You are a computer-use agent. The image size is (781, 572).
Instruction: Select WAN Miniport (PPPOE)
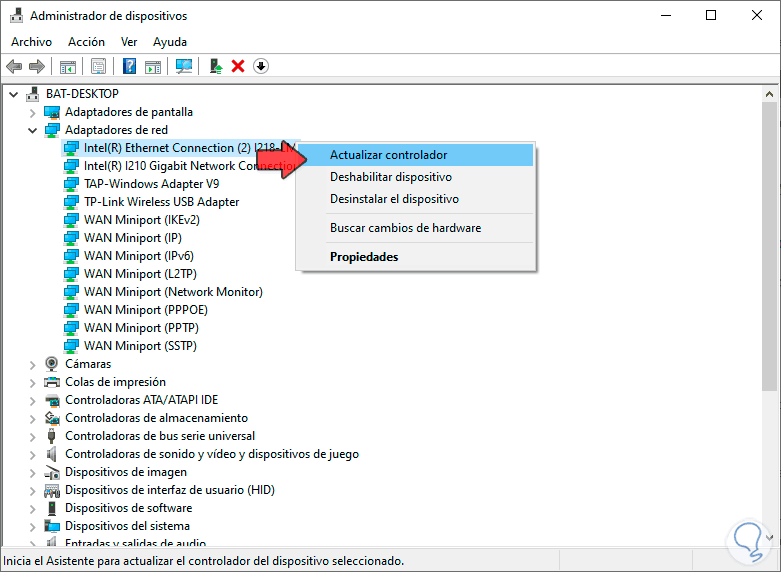[x=146, y=309]
